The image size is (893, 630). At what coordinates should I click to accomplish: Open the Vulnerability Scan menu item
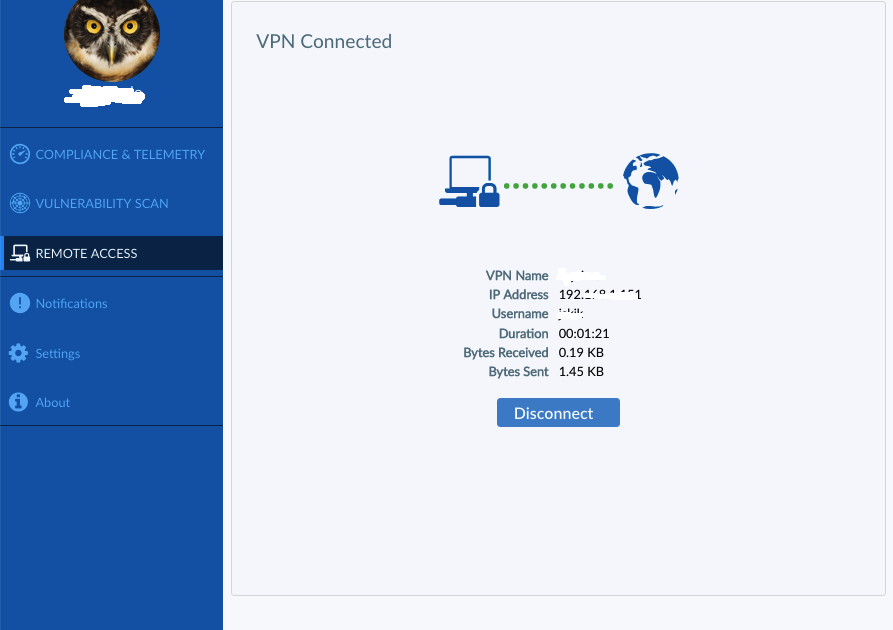tap(102, 203)
